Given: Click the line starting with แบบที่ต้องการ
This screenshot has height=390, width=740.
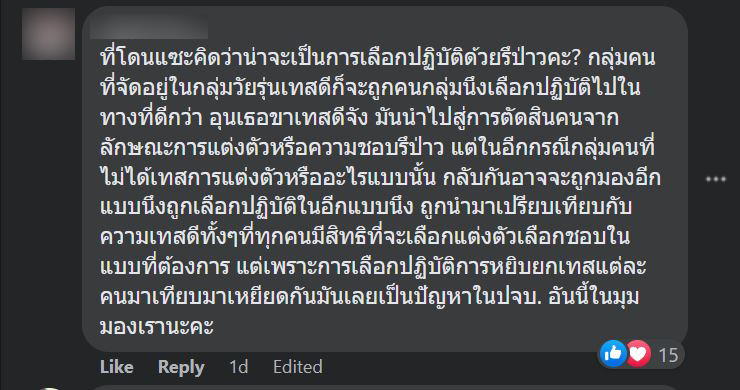Looking at the screenshot, I should [373, 267].
